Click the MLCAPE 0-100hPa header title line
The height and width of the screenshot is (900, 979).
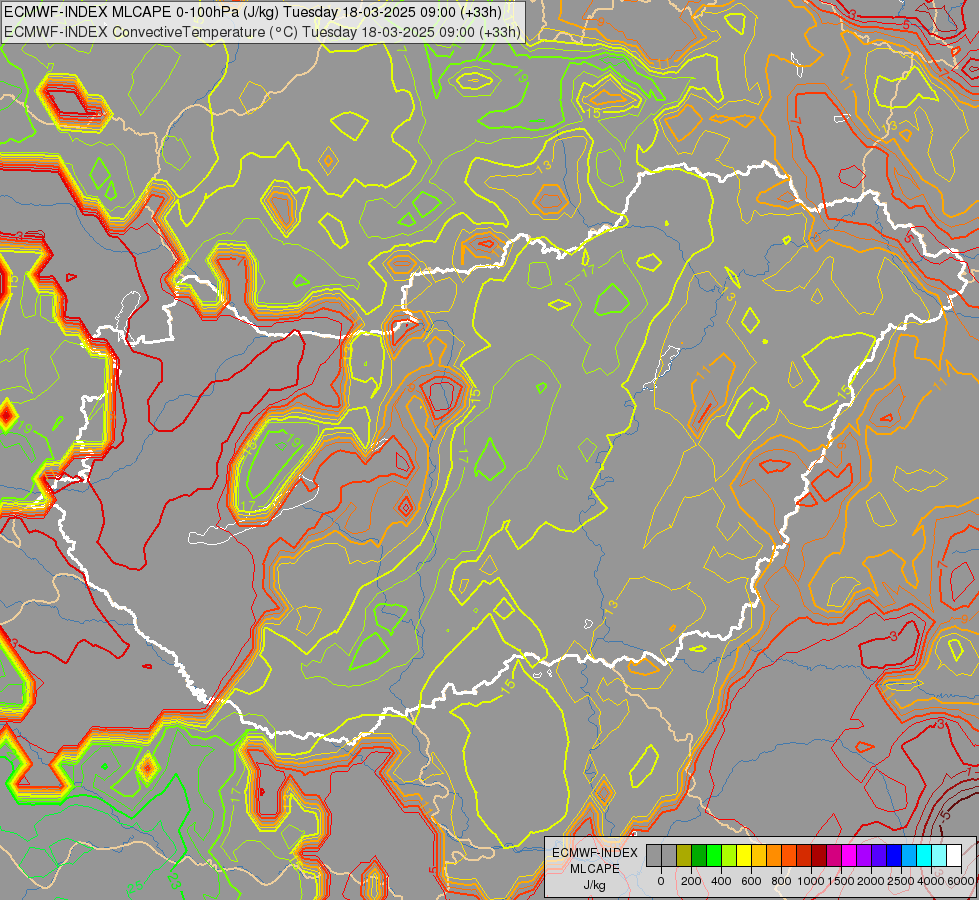point(253,11)
